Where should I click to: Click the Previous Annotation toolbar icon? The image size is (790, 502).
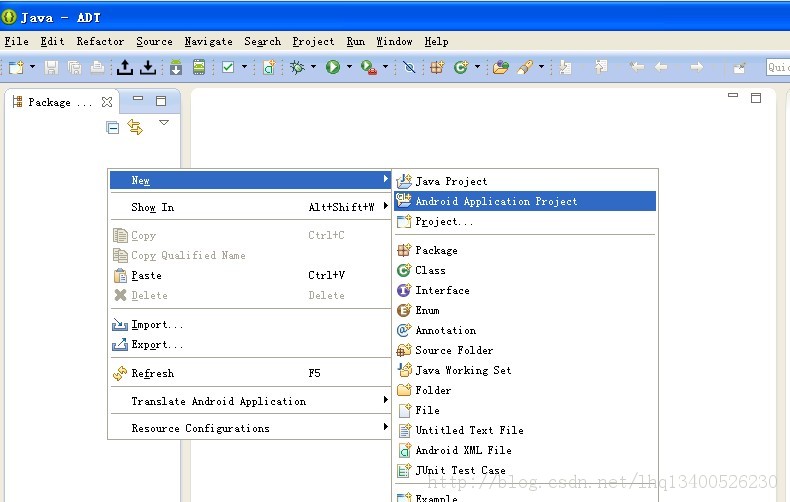tap(601, 67)
